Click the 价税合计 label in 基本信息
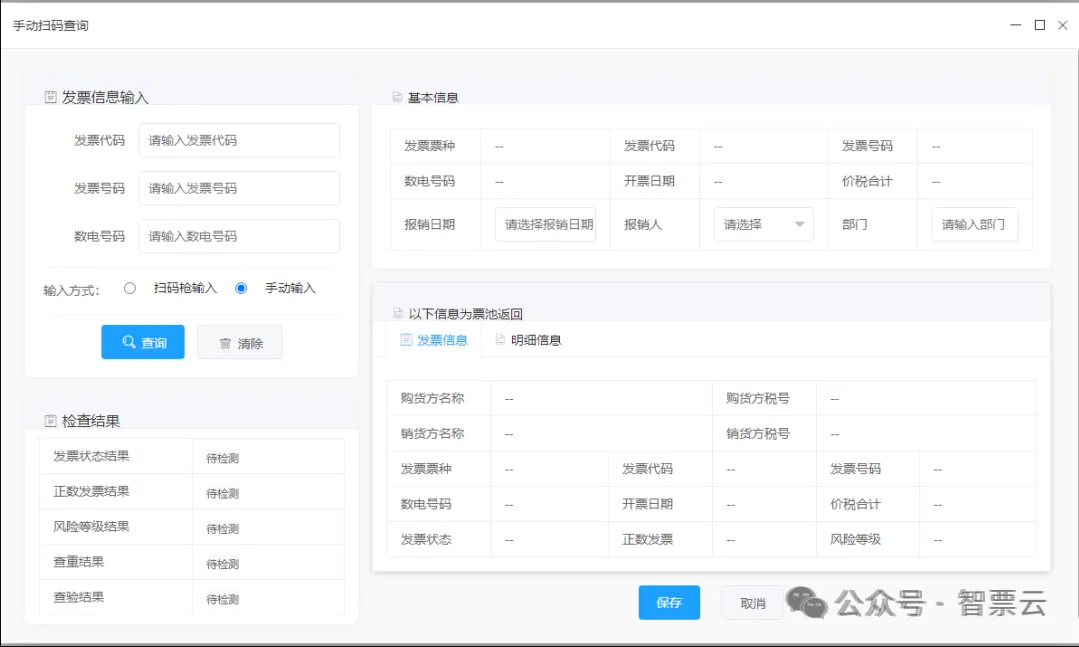1079x647 pixels. tap(867, 181)
